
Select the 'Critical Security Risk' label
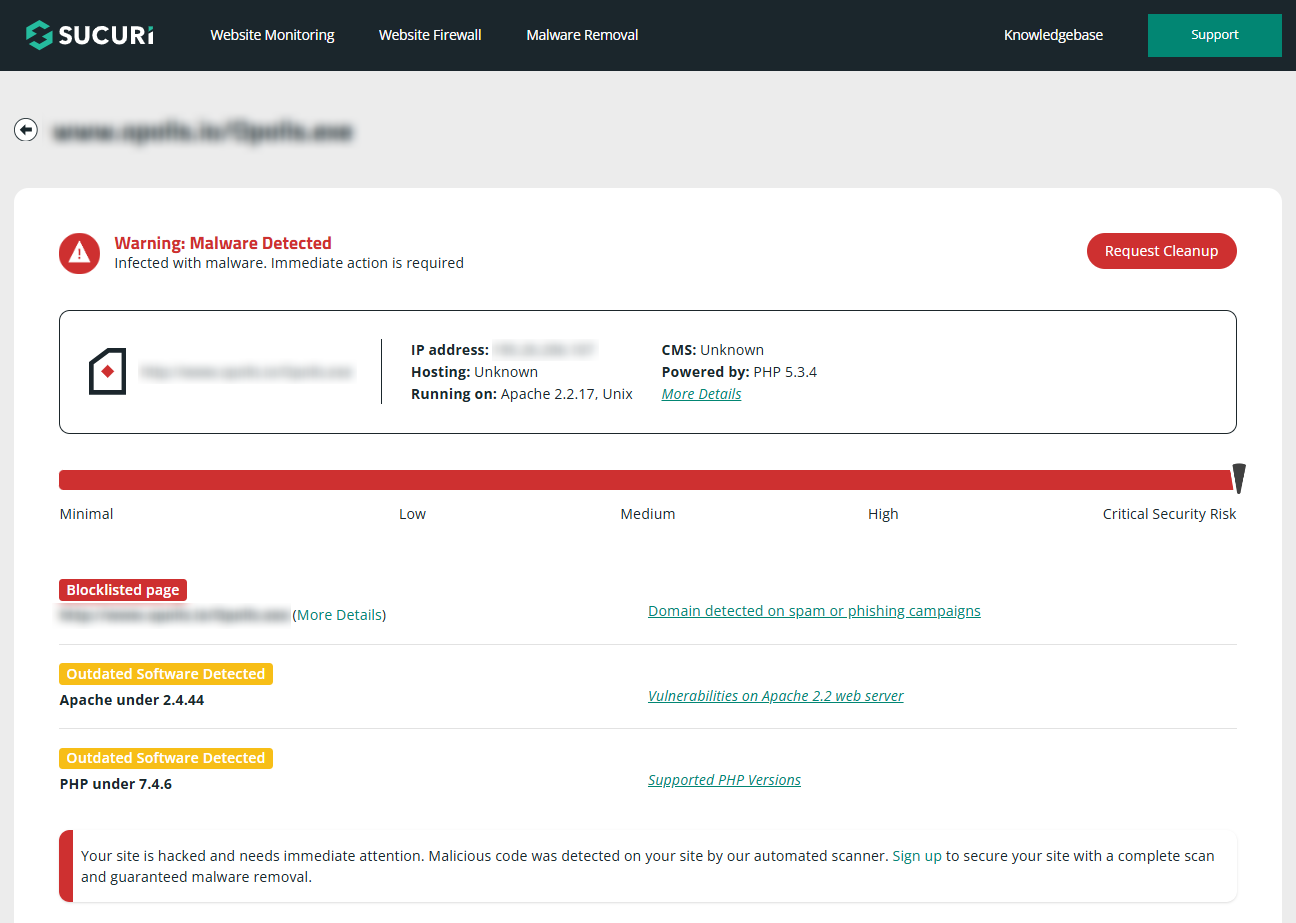[x=1169, y=514]
